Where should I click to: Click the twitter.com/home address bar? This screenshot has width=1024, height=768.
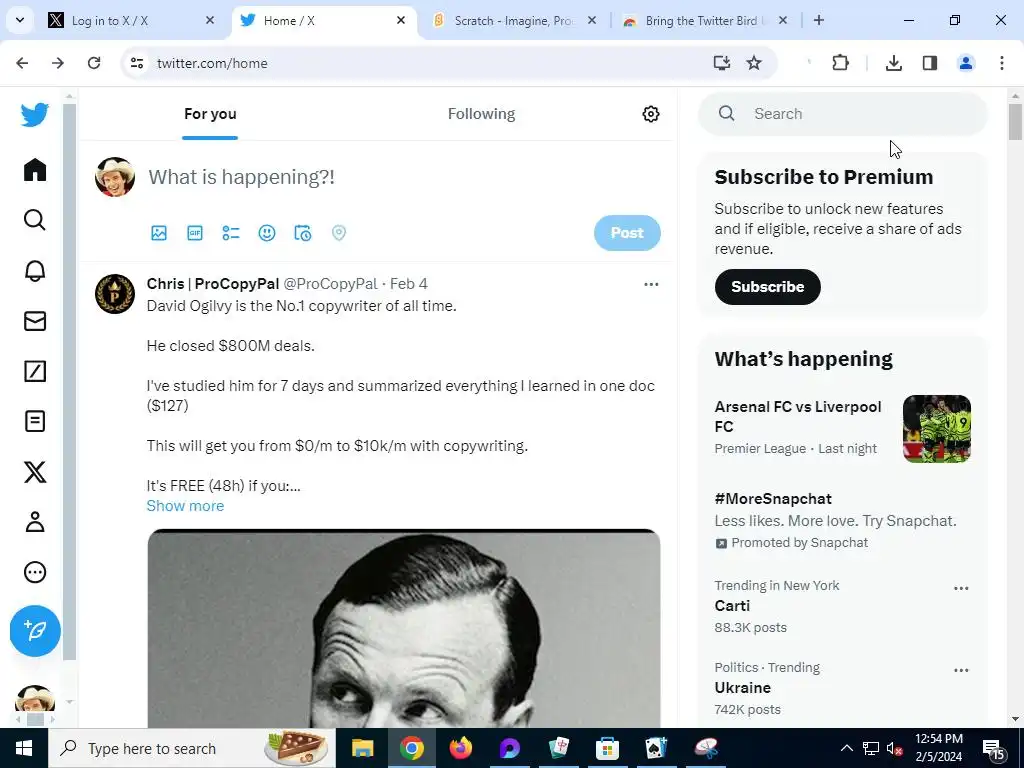pos(418,63)
